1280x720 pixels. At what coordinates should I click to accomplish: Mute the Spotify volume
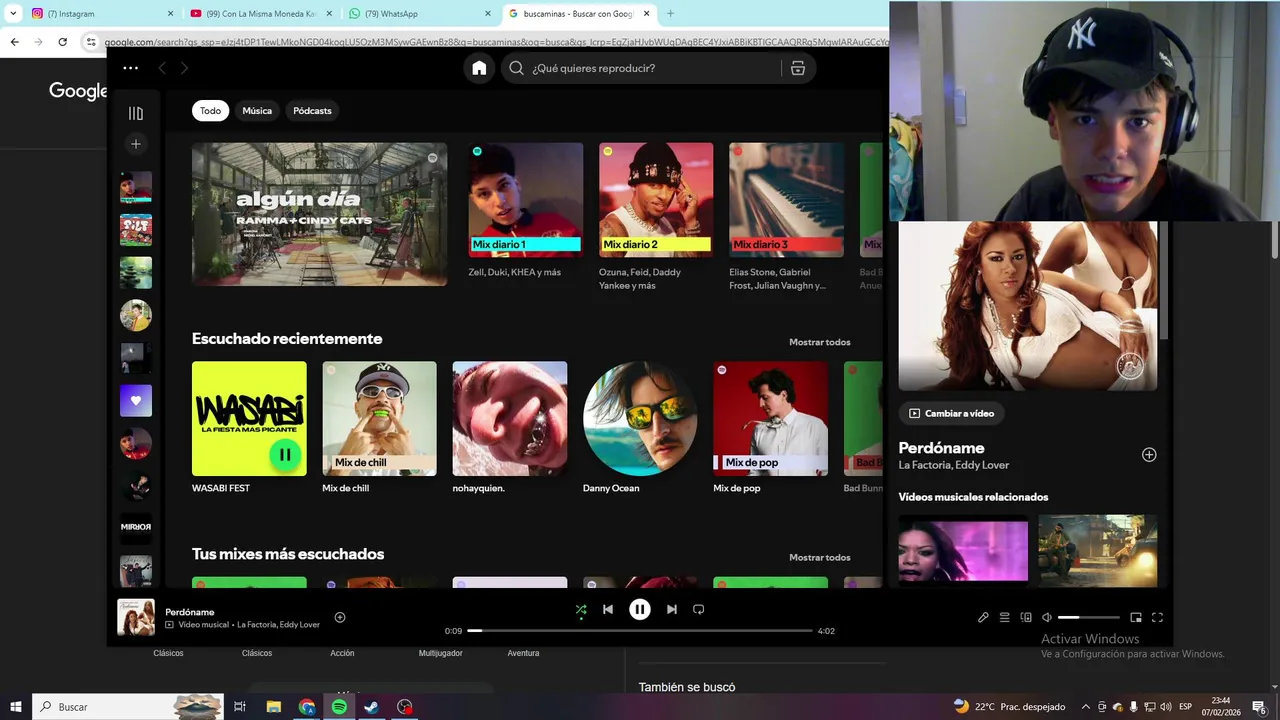click(1047, 618)
